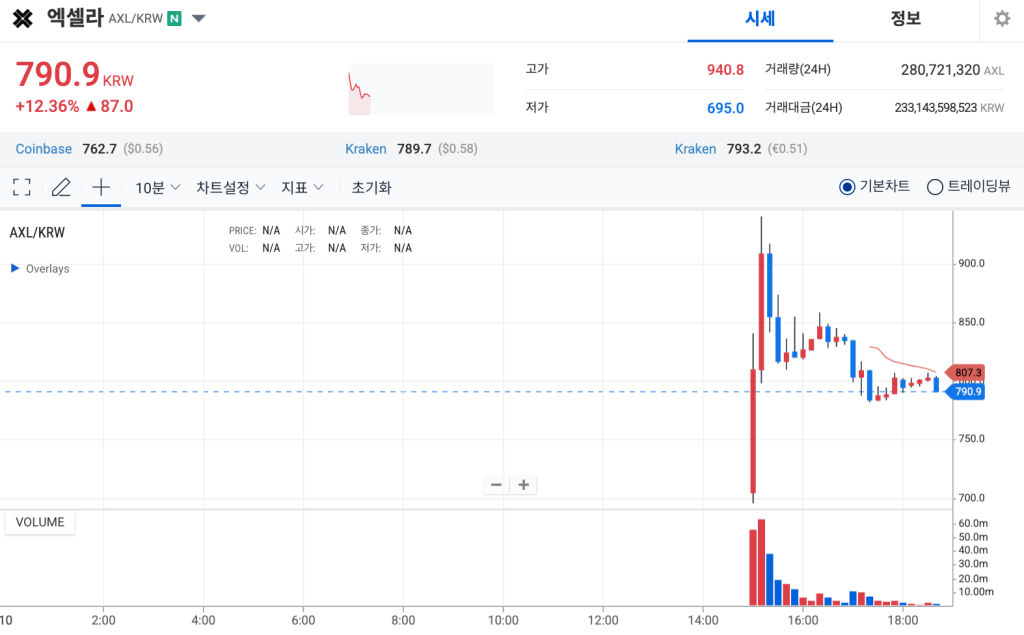Click the 초기화 reset button
The width and height of the screenshot is (1024, 635).
(x=372, y=187)
